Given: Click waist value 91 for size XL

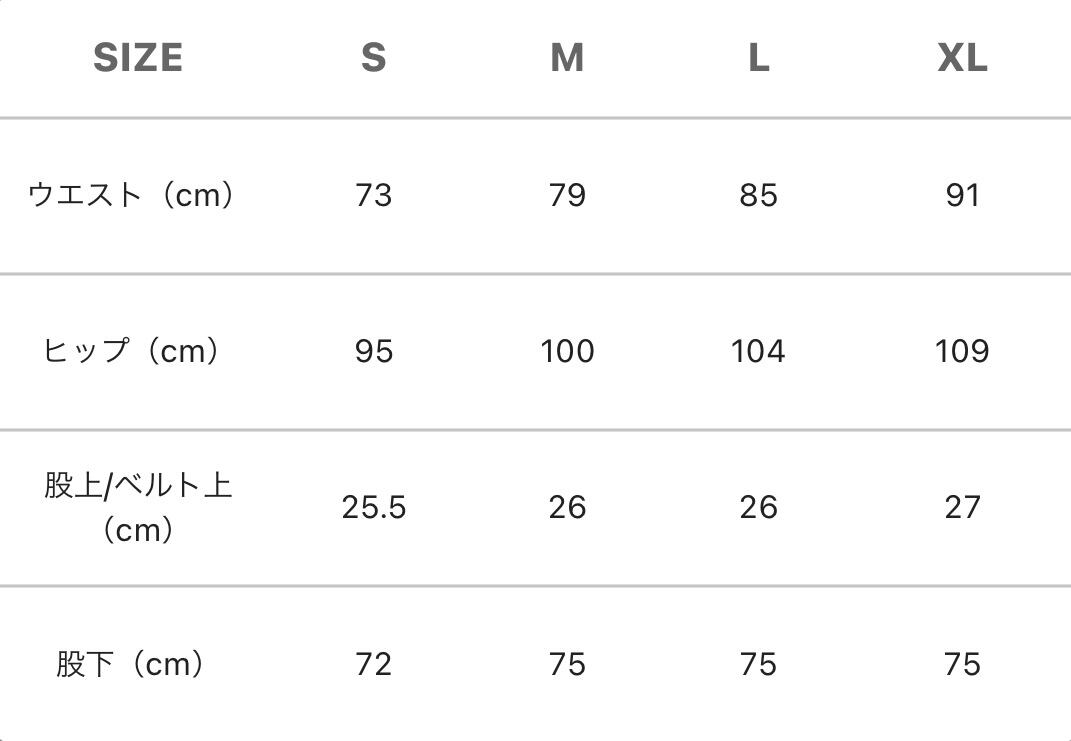Looking at the screenshot, I should coord(962,195).
